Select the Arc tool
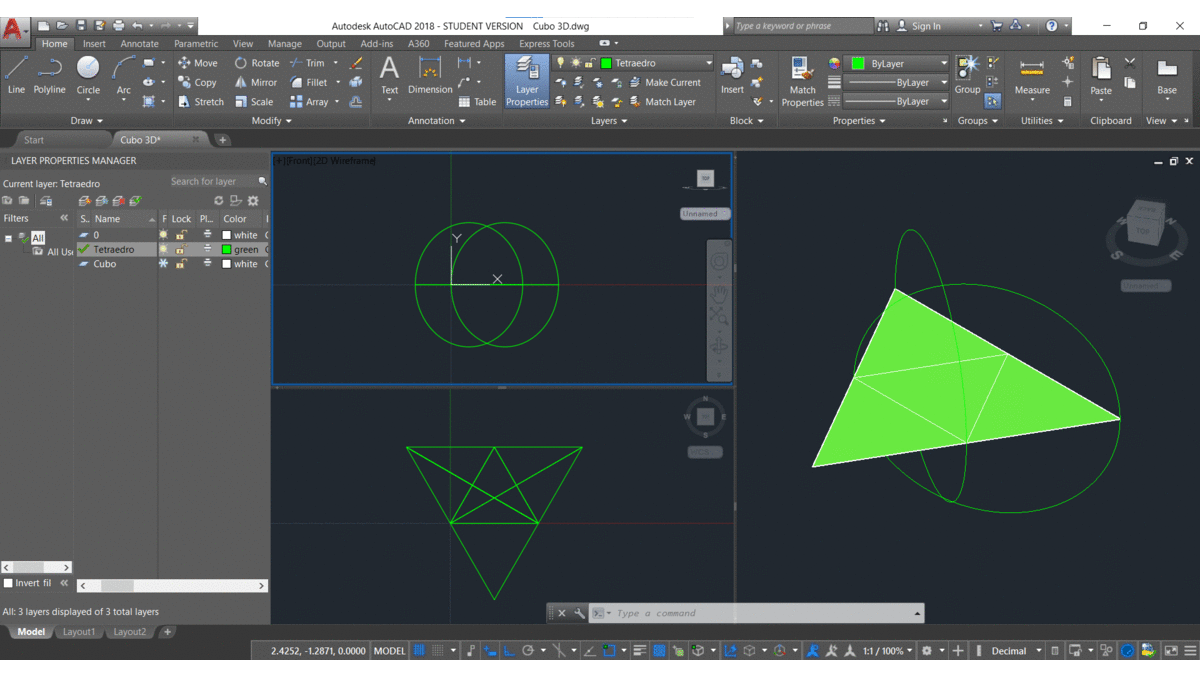 click(x=123, y=76)
